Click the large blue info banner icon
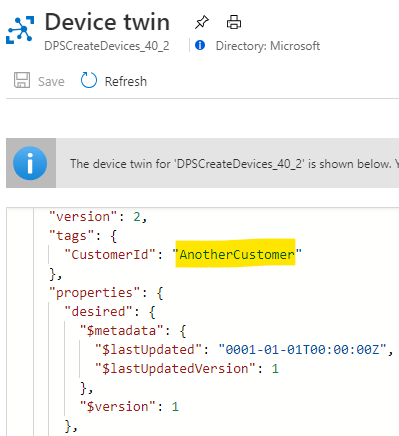 (30, 163)
